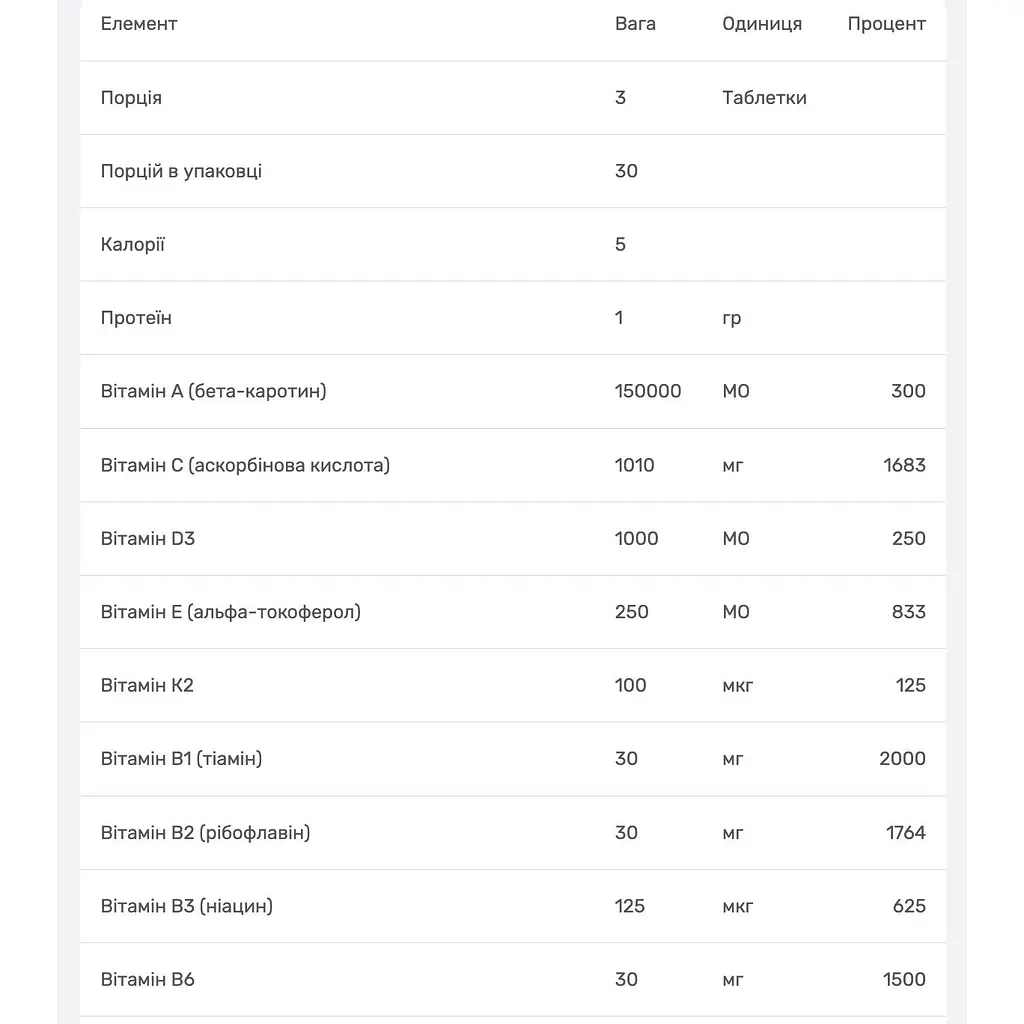The height and width of the screenshot is (1024, 1024).
Task: Click the Вага column header
Action: coord(635,24)
